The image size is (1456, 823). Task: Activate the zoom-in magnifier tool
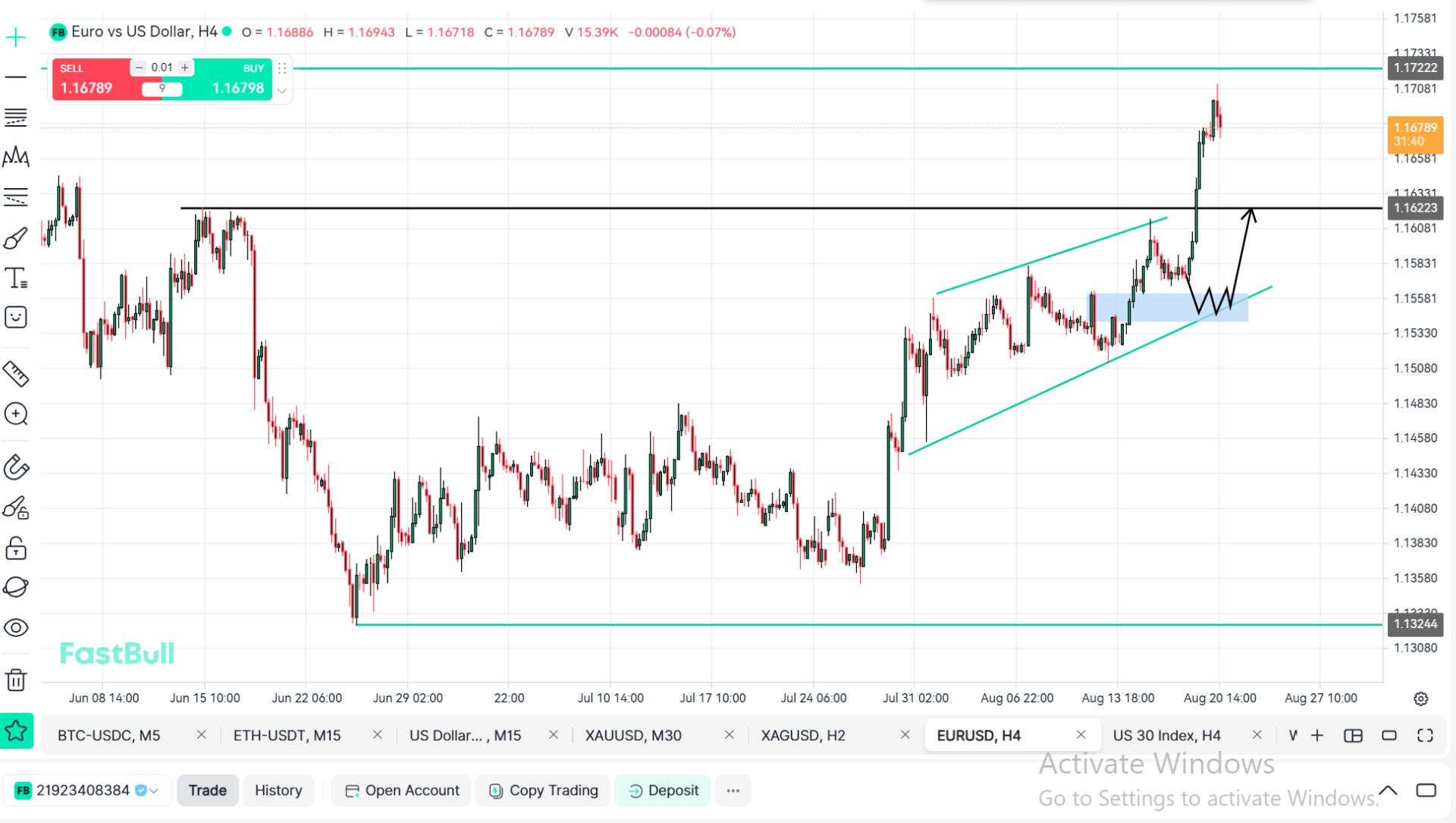tap(16, 413)
